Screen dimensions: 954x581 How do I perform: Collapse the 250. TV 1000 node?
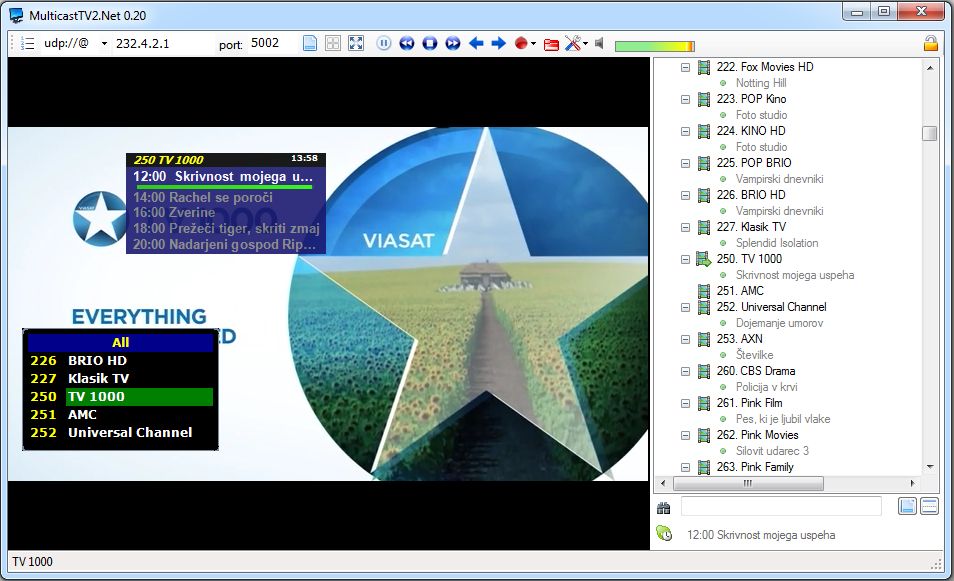click(x=685, y=259)
